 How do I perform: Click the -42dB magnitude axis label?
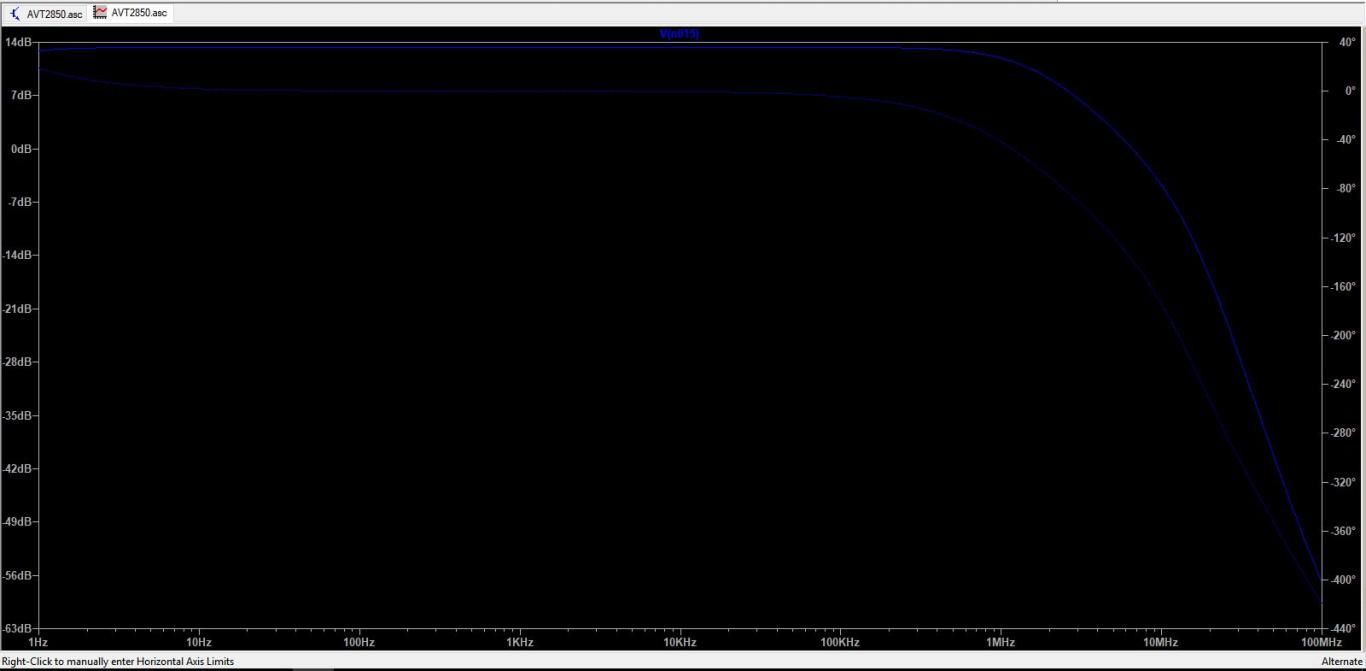tap(17, 469)
